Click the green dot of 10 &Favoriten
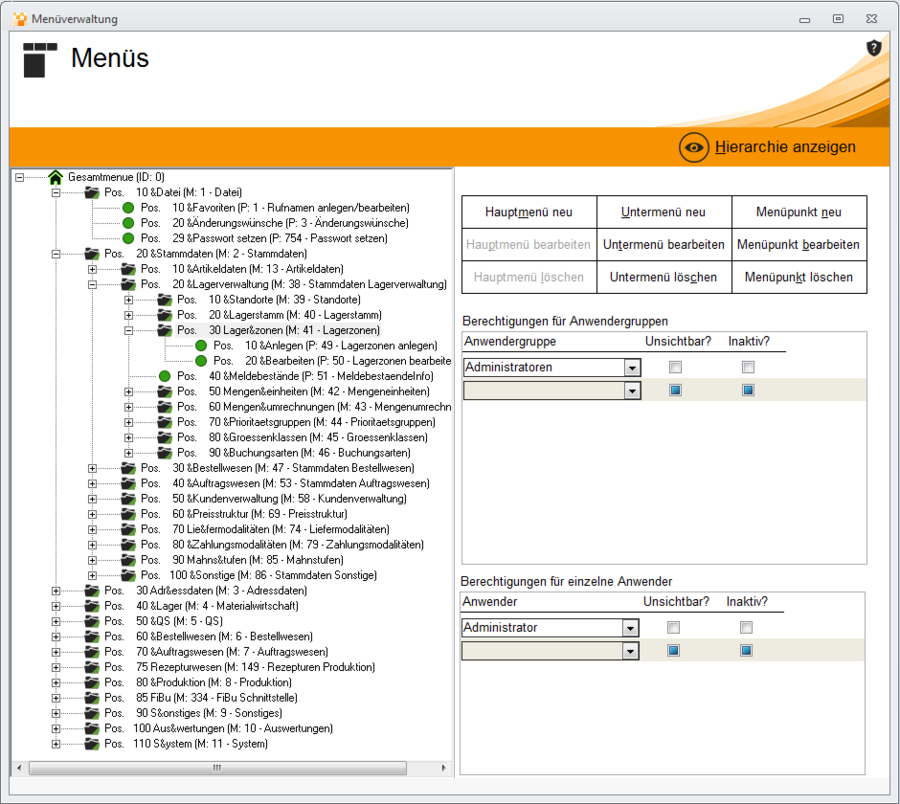 pyautogui.click(x=129, y=208)
